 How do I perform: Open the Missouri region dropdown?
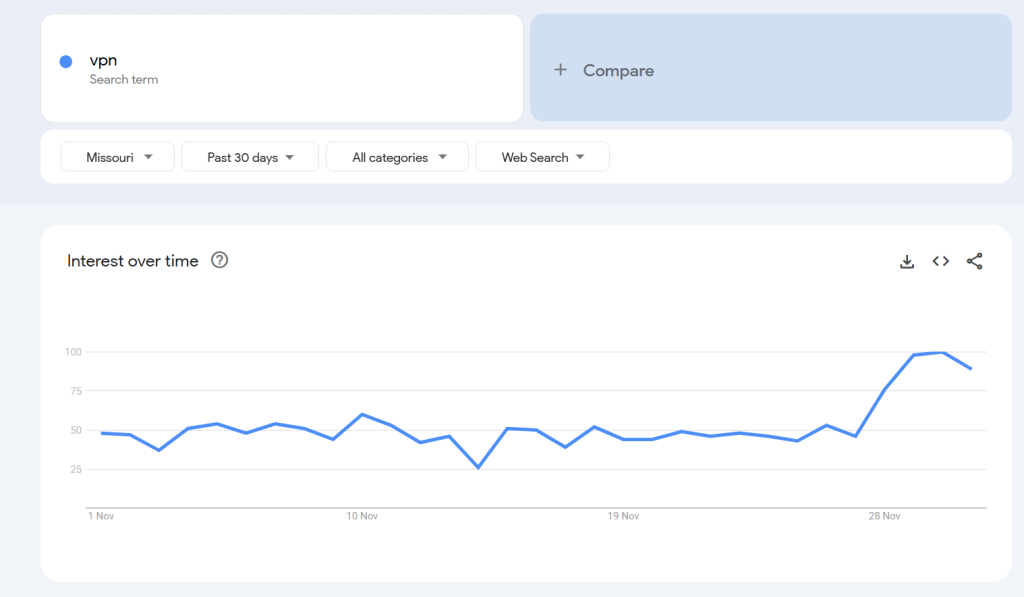pos(118,157)
